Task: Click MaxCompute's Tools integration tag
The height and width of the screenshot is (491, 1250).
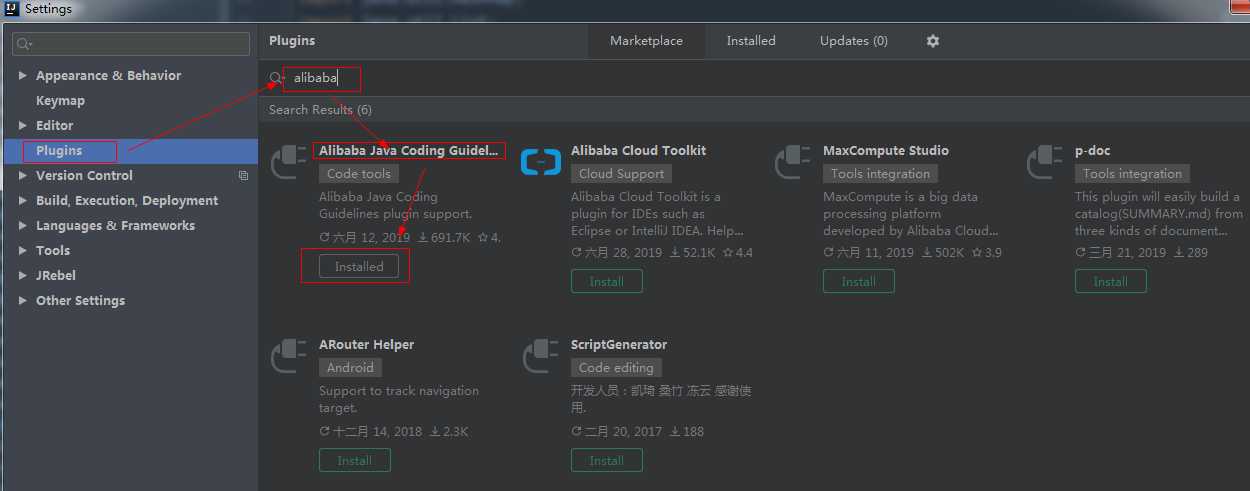Action: click(880, 174)
